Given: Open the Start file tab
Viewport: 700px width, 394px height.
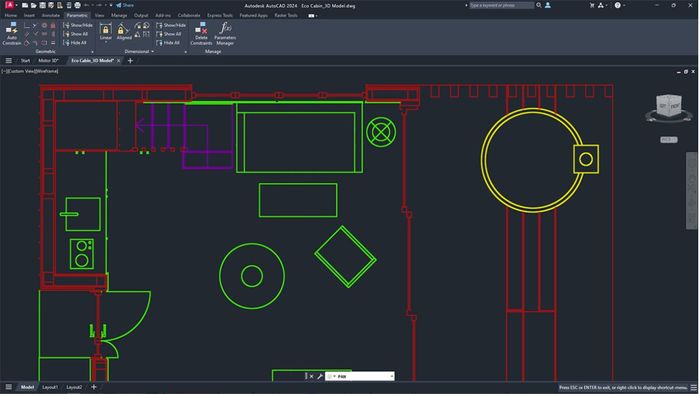Looking at the screenshot, I should (25, 61).
